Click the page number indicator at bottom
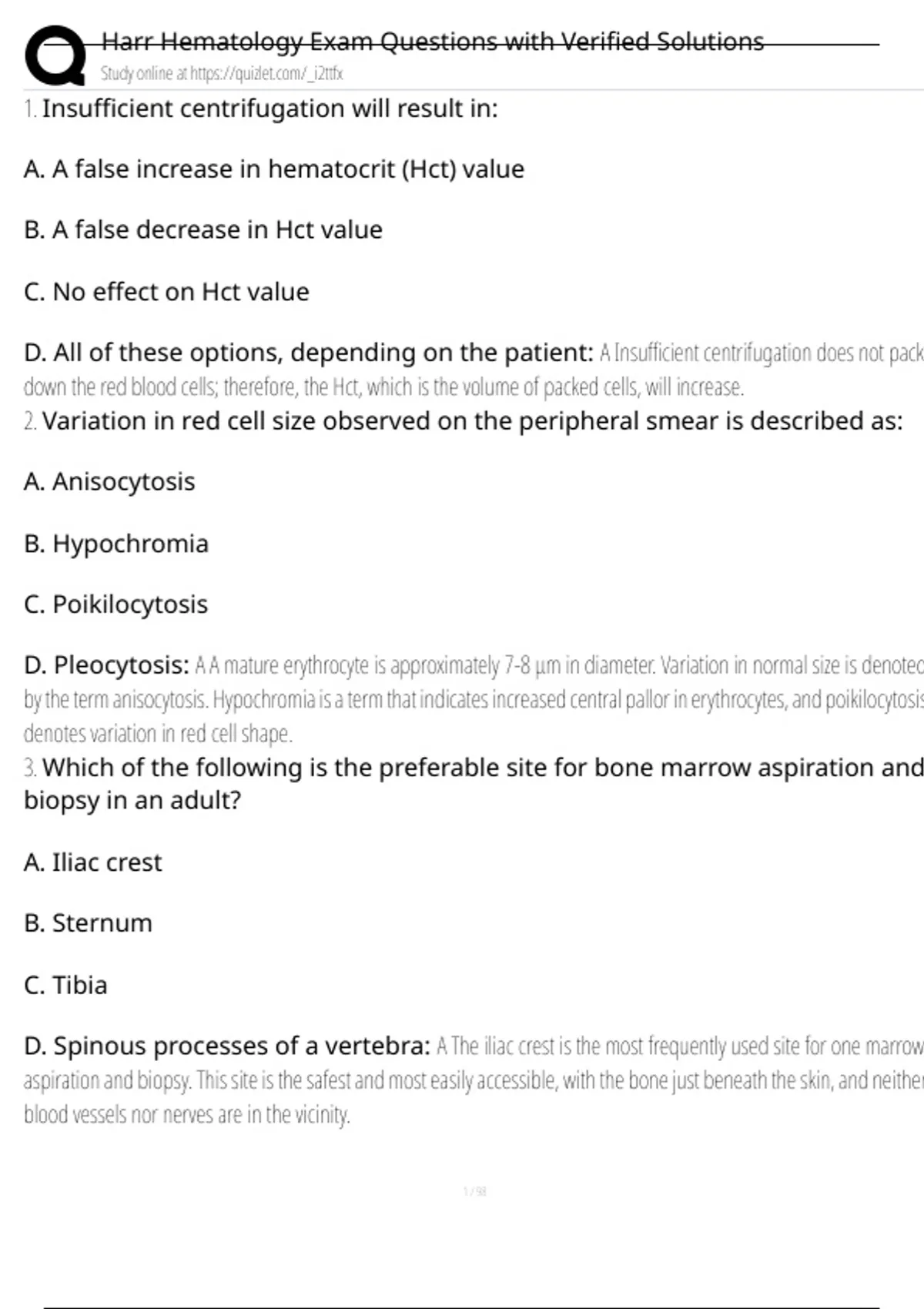 474,1191
